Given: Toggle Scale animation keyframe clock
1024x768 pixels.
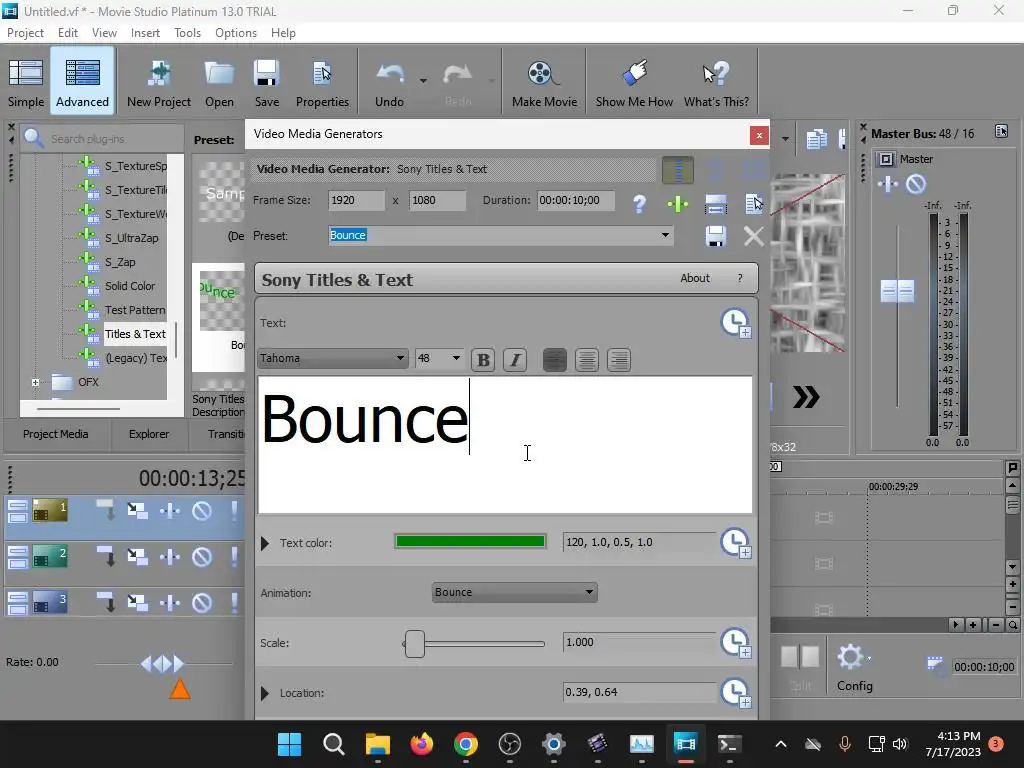Looking at the screenshot, I should click(x=736, y=643).
